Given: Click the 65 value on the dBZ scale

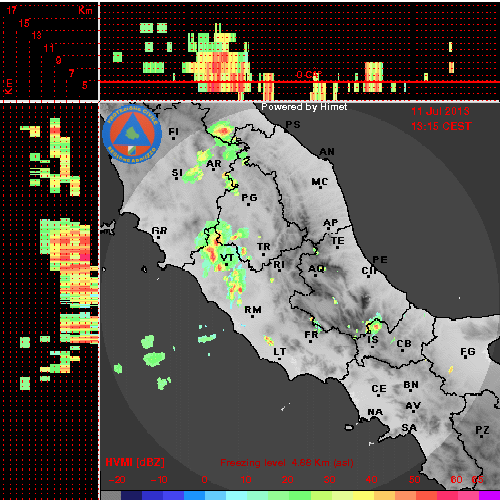Looking at the screenshot, I should click(x=477, y=480).
